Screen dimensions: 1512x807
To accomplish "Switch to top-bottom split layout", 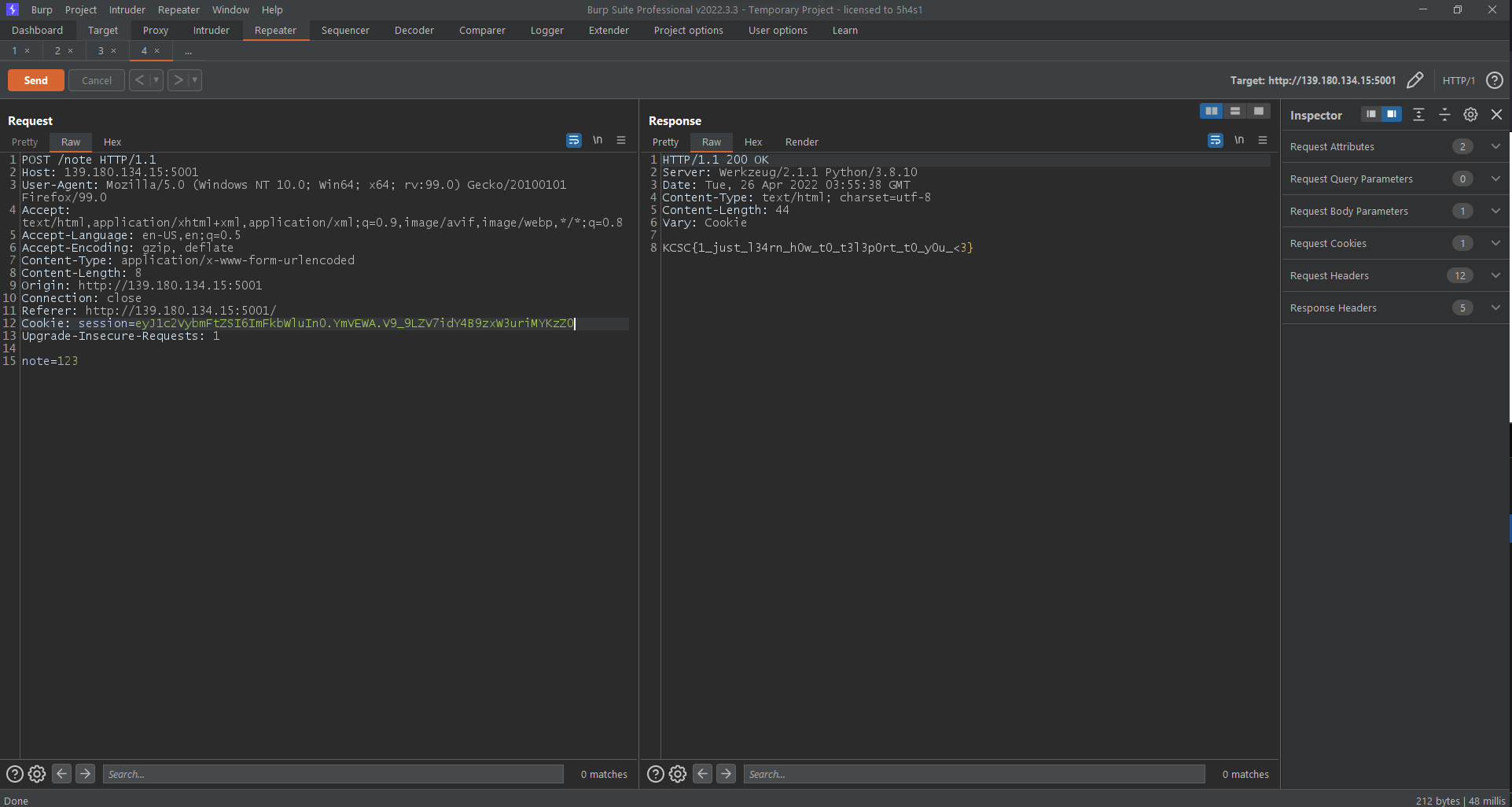I will coord(1235,111).
